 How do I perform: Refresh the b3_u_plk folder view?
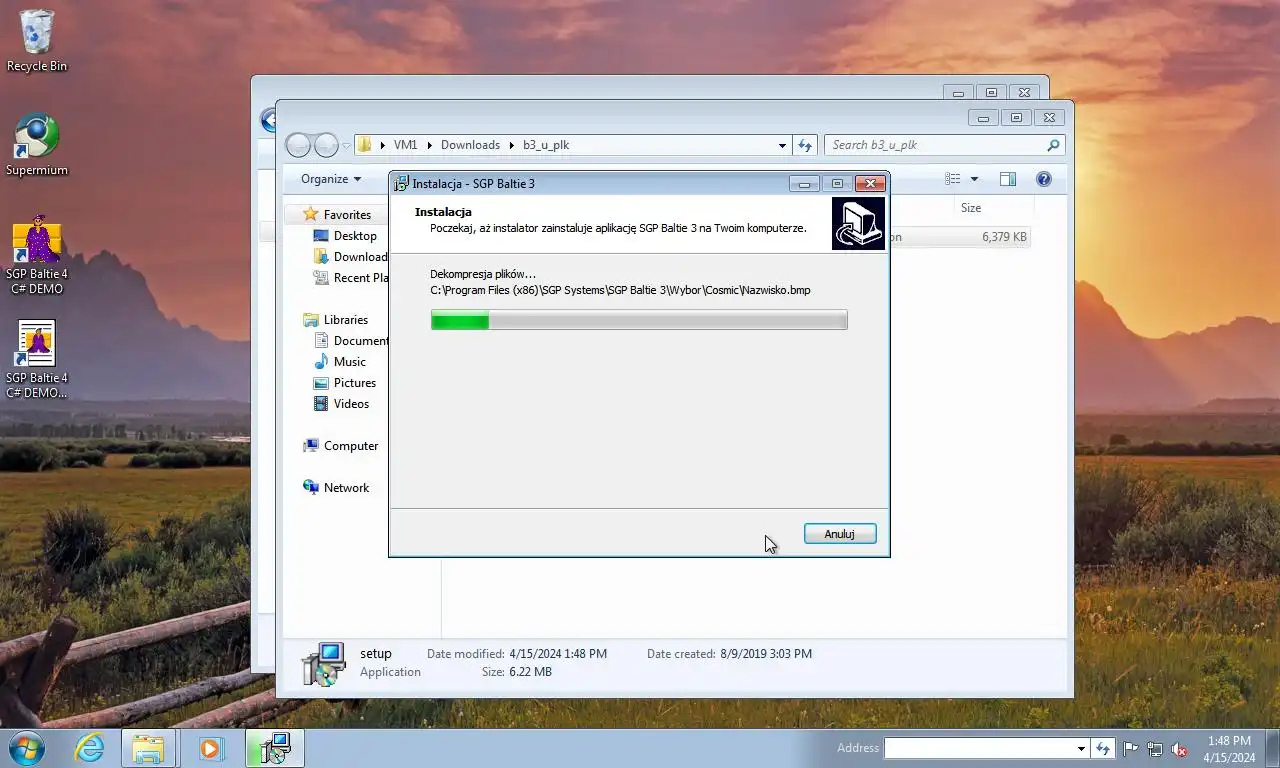(805, 145)
